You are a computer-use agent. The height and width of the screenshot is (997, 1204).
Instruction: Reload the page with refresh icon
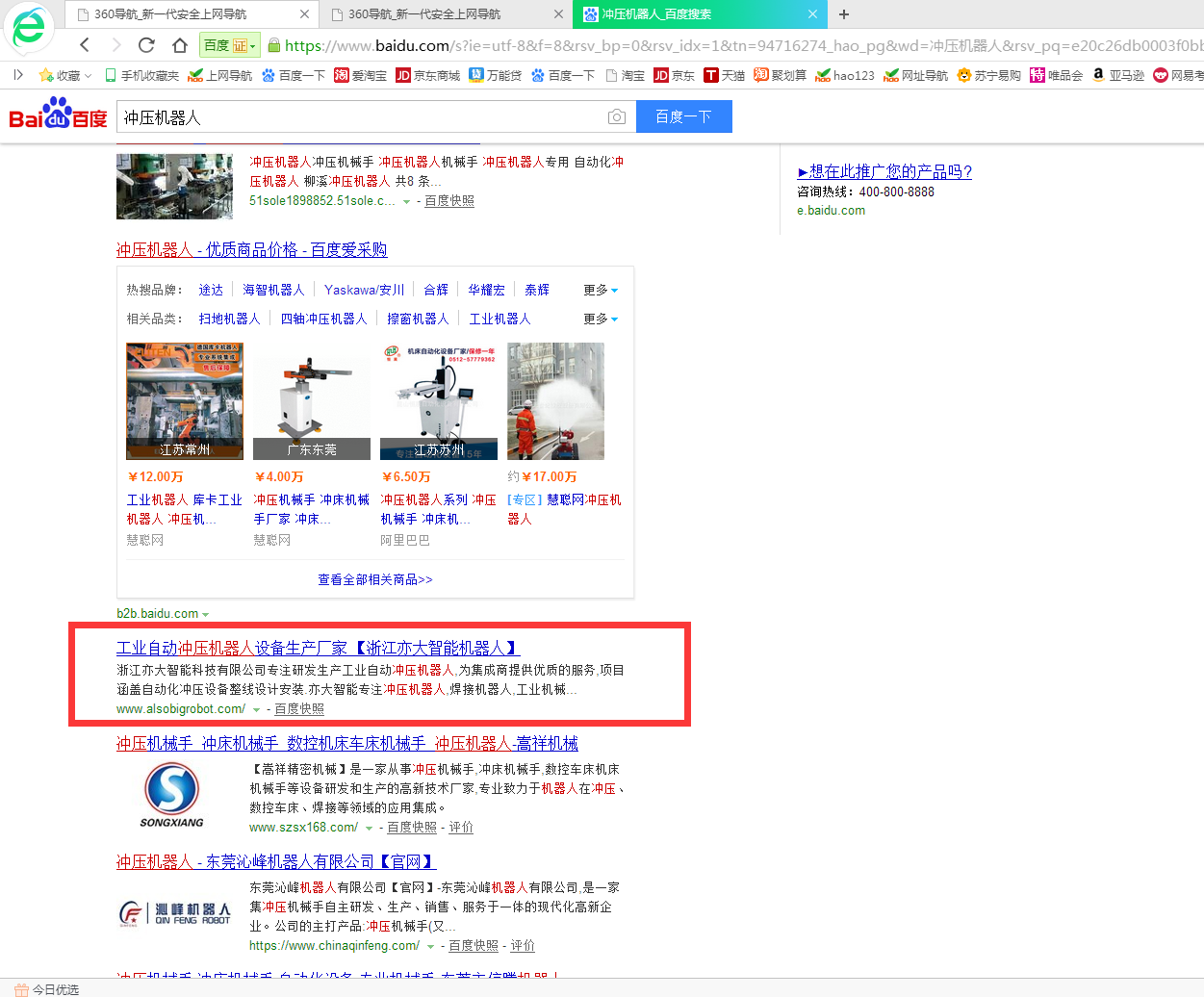click(x=146, y=45)
